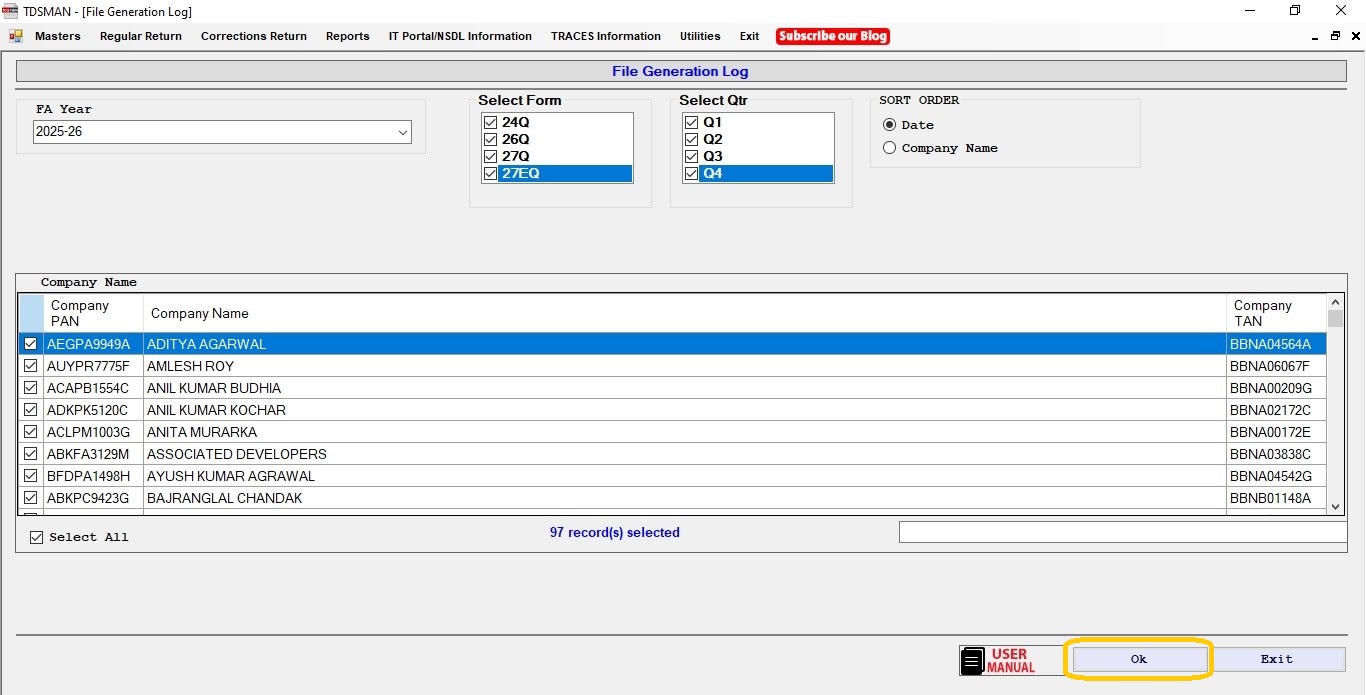Toggle the Q2 quarter checkbox

(x=691, y=139)
